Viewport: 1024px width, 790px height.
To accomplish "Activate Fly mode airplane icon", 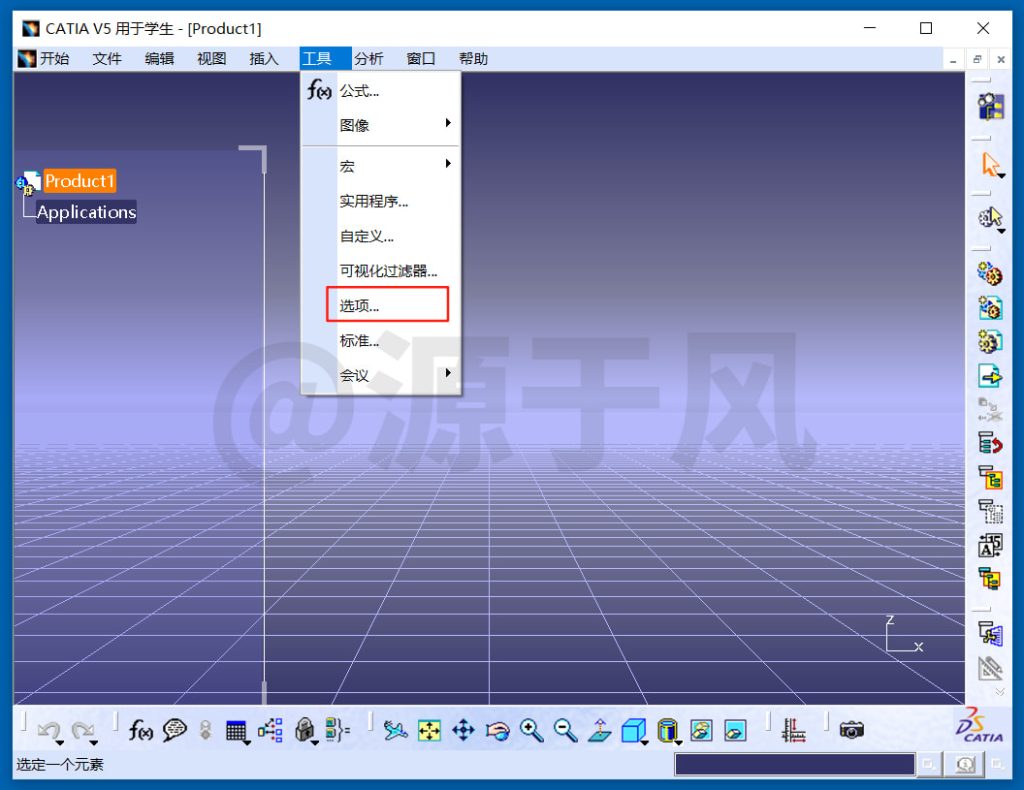I will [x=395, y=730].
